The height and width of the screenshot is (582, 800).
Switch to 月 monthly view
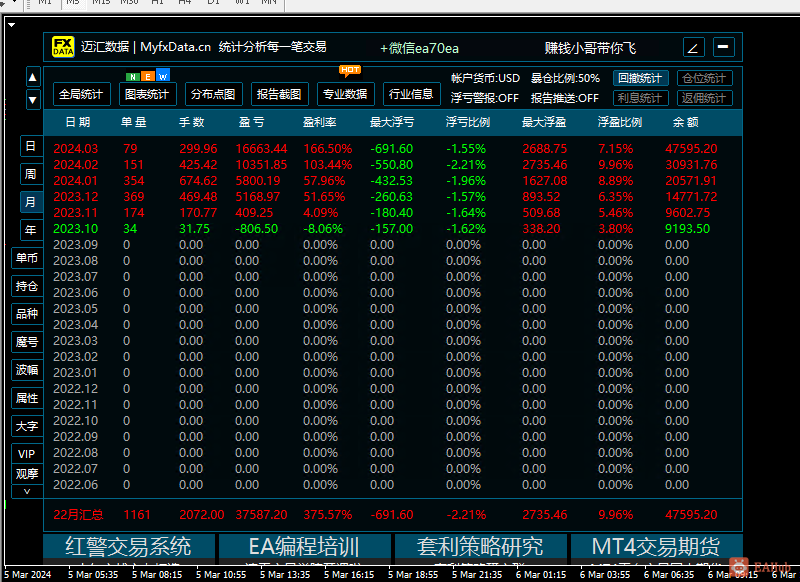point(31,202)
